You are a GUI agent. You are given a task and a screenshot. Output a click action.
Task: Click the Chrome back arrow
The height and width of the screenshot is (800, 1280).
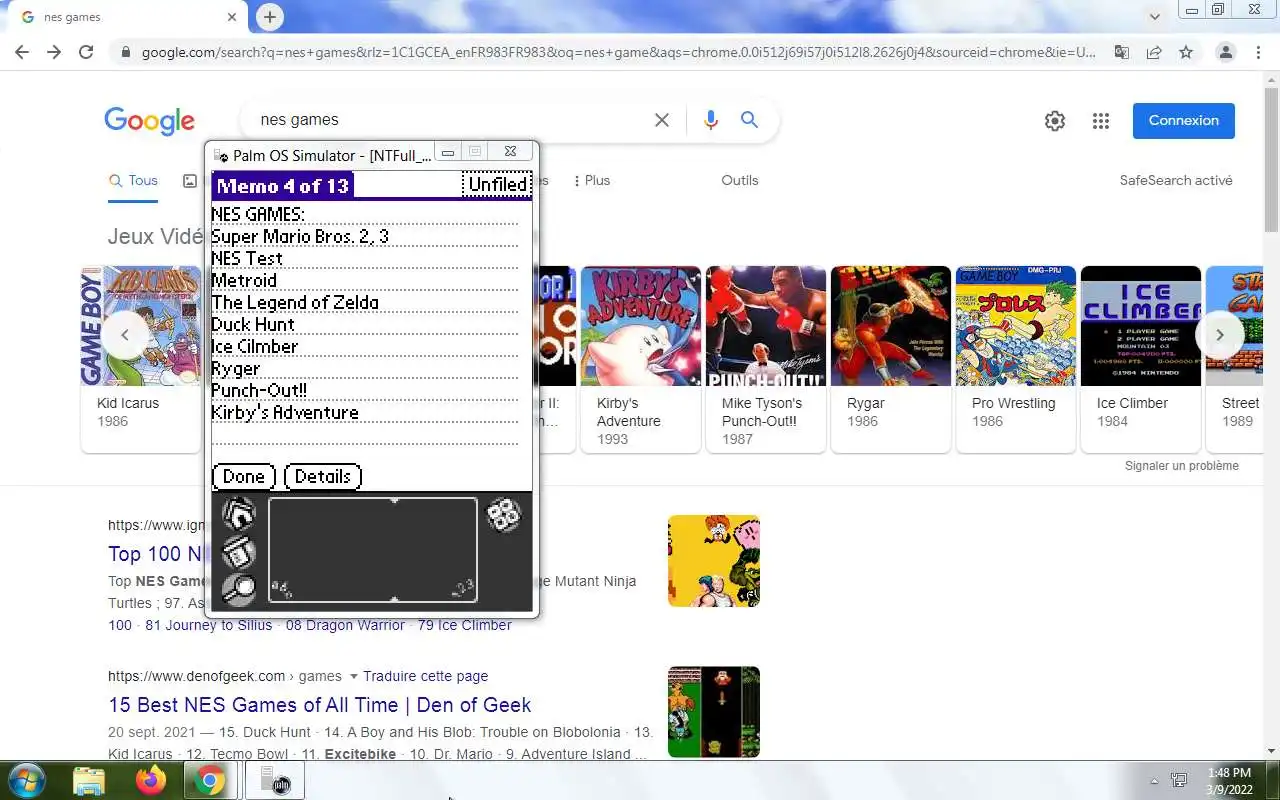(22, 52)
